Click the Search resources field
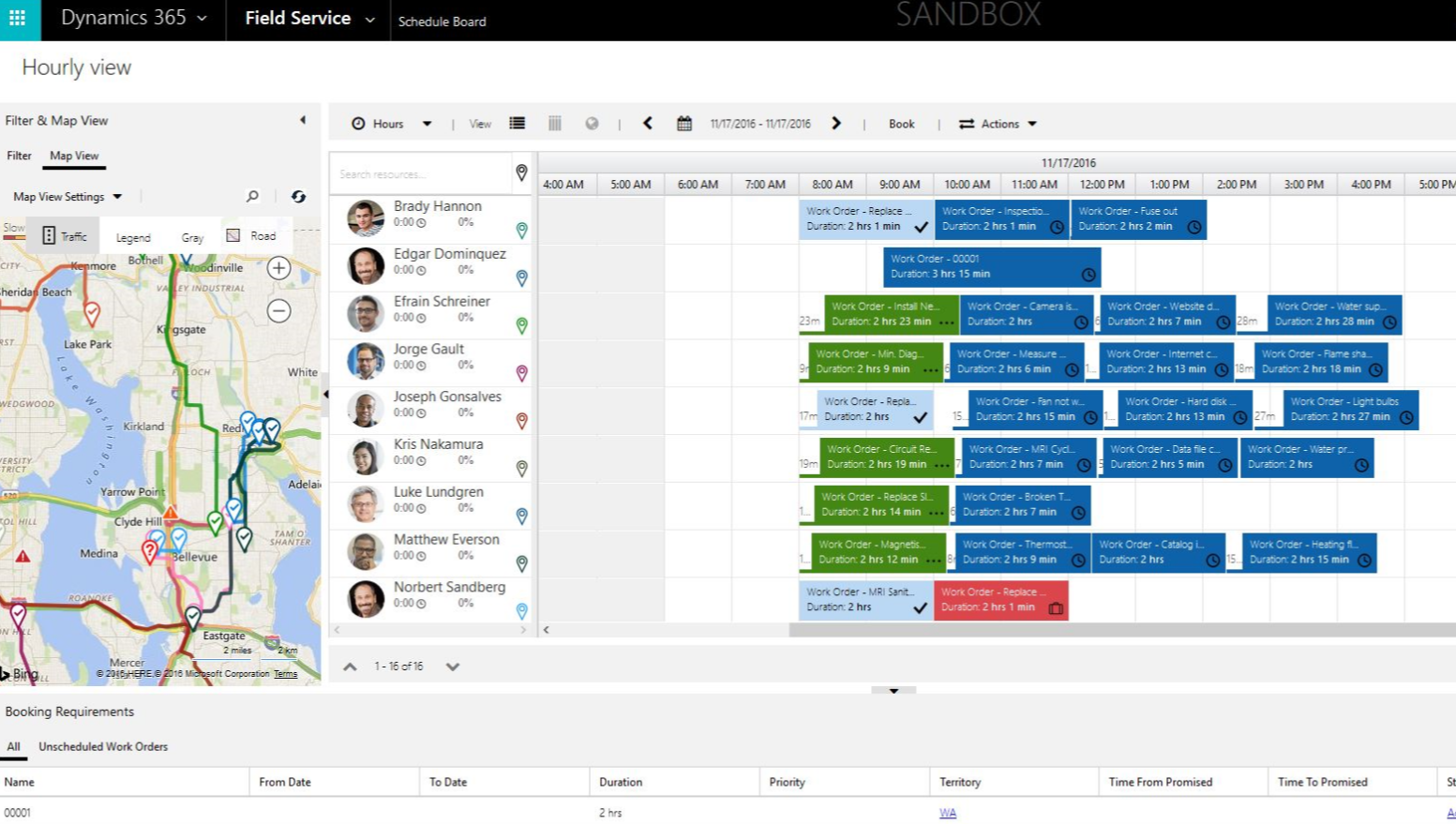 tap(420, 174)
